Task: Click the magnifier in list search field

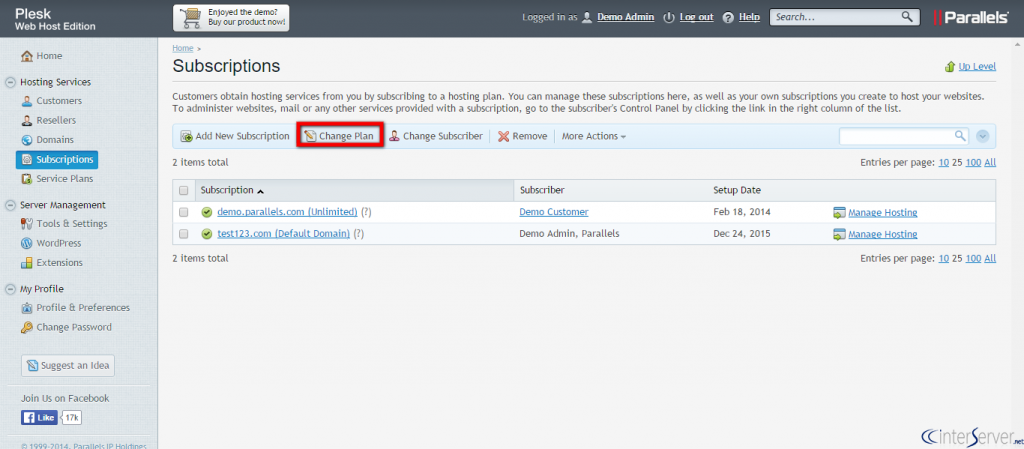Action: (960, 136)
